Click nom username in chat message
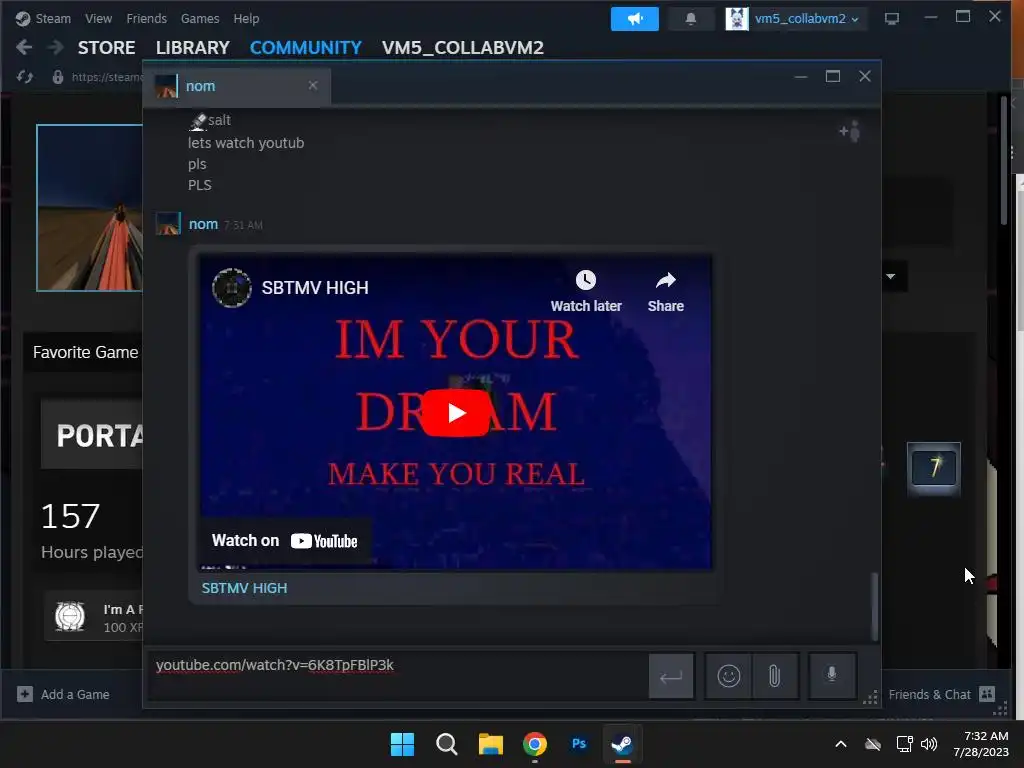 pyautogui.click(x=203, y=224)
